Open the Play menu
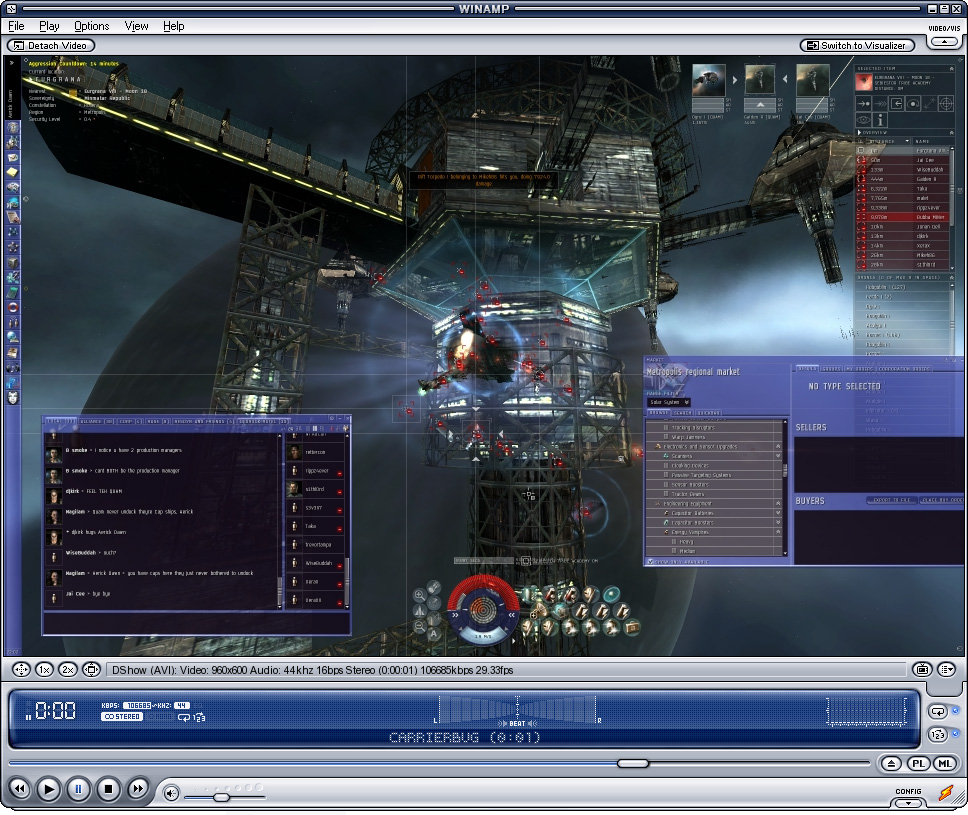 pyautogui.click(x=49, y=26)
